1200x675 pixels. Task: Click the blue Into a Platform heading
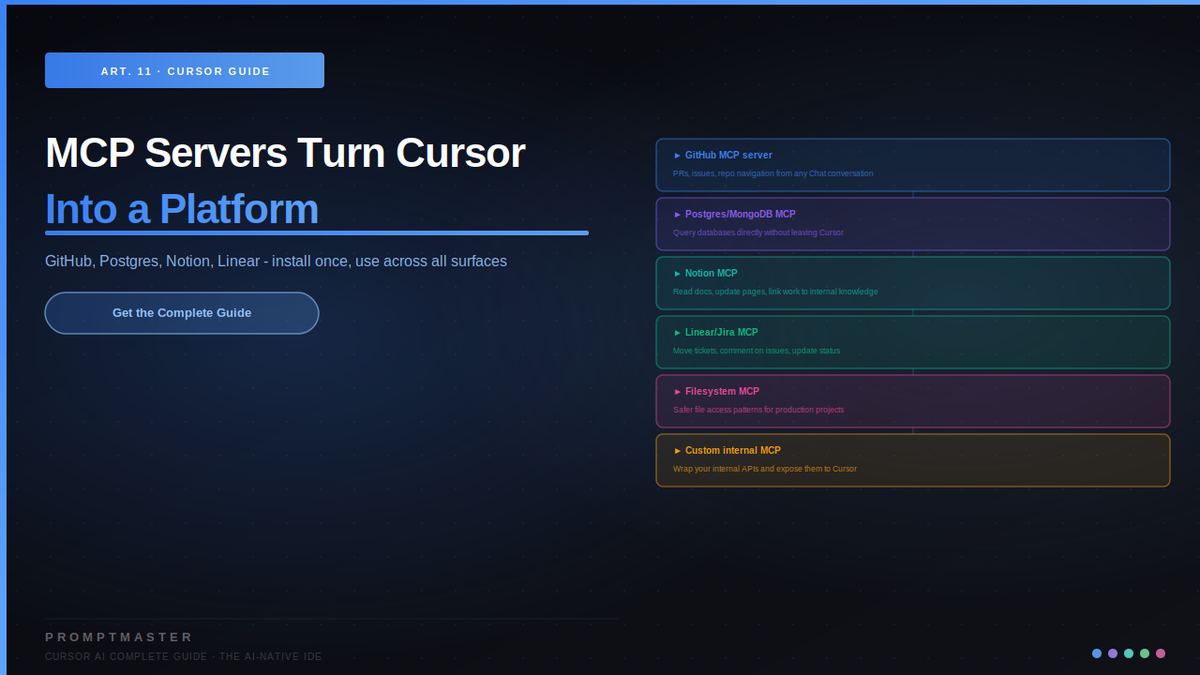(182, 209)
